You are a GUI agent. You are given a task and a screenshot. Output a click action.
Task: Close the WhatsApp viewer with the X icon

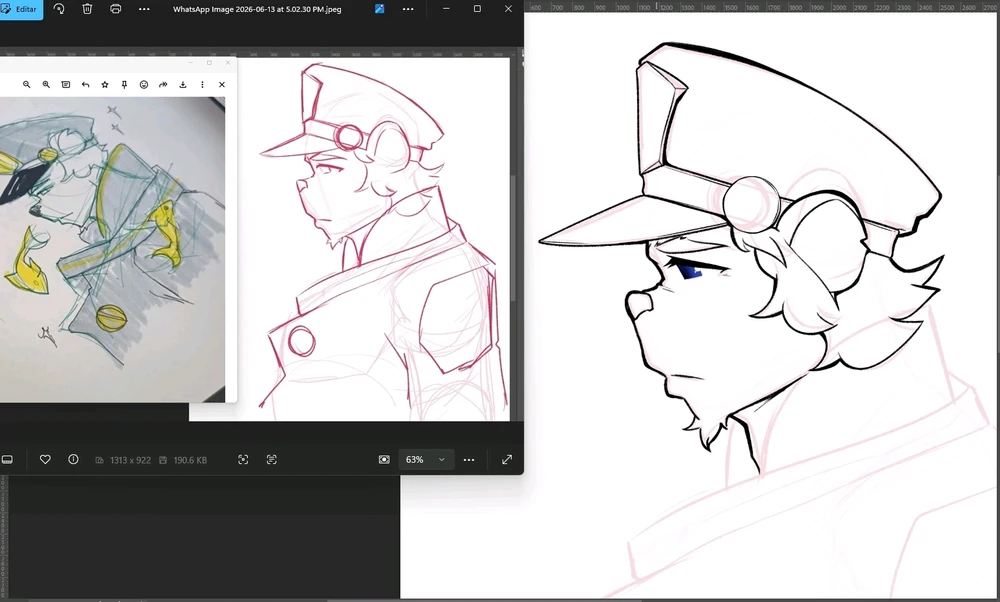coord(222,84)
